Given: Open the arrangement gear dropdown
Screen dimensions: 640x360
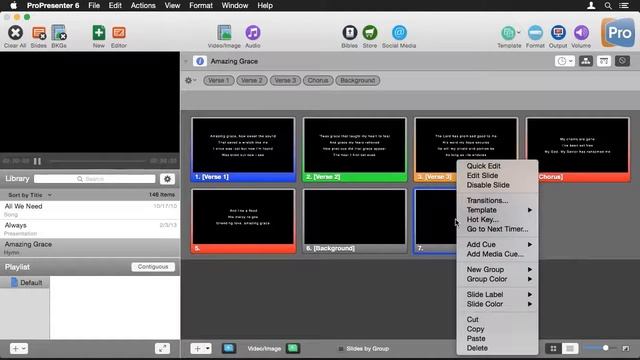Looking at the screenshot, I should 190,80.
